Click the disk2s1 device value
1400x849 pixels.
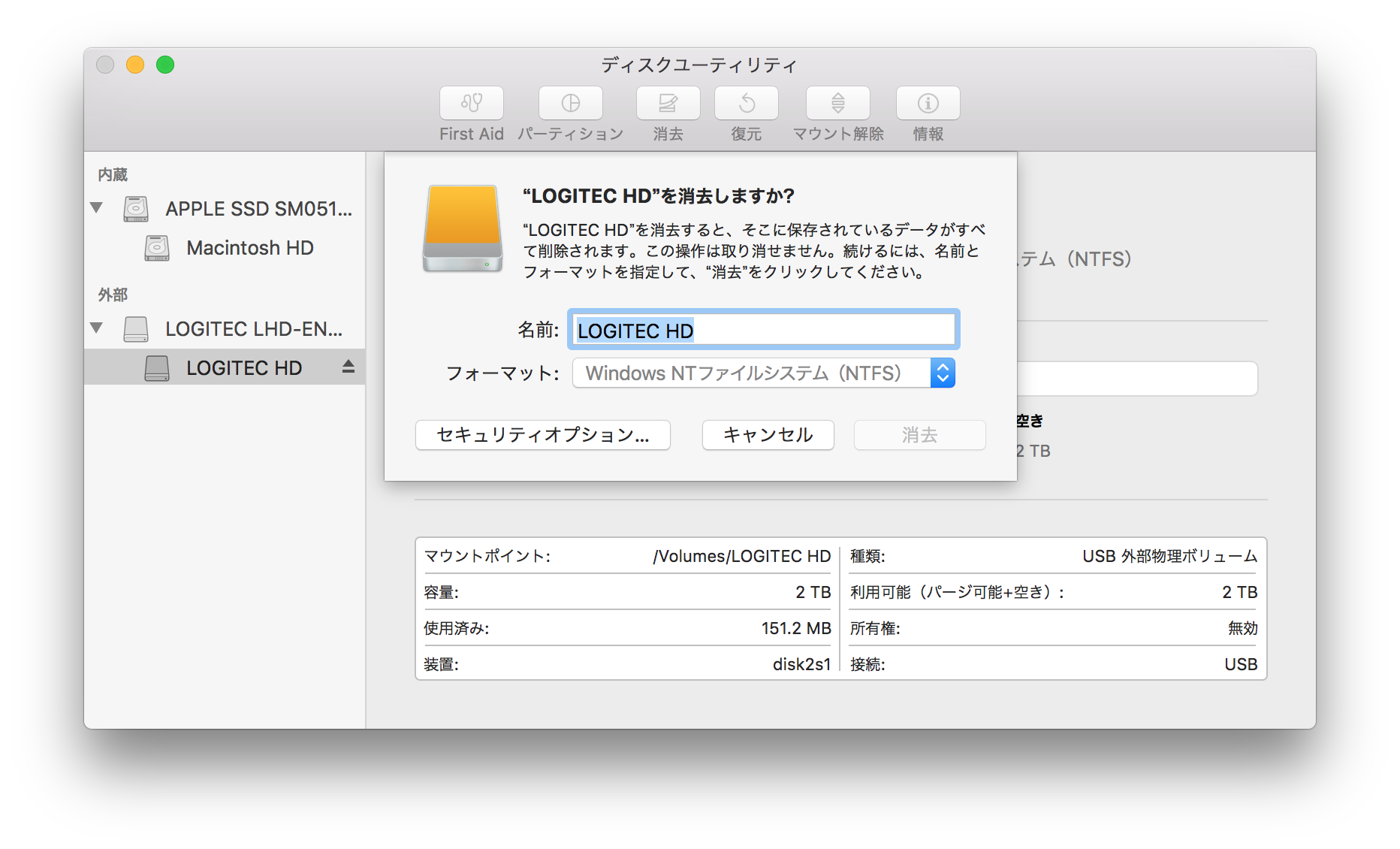(802, 664)
